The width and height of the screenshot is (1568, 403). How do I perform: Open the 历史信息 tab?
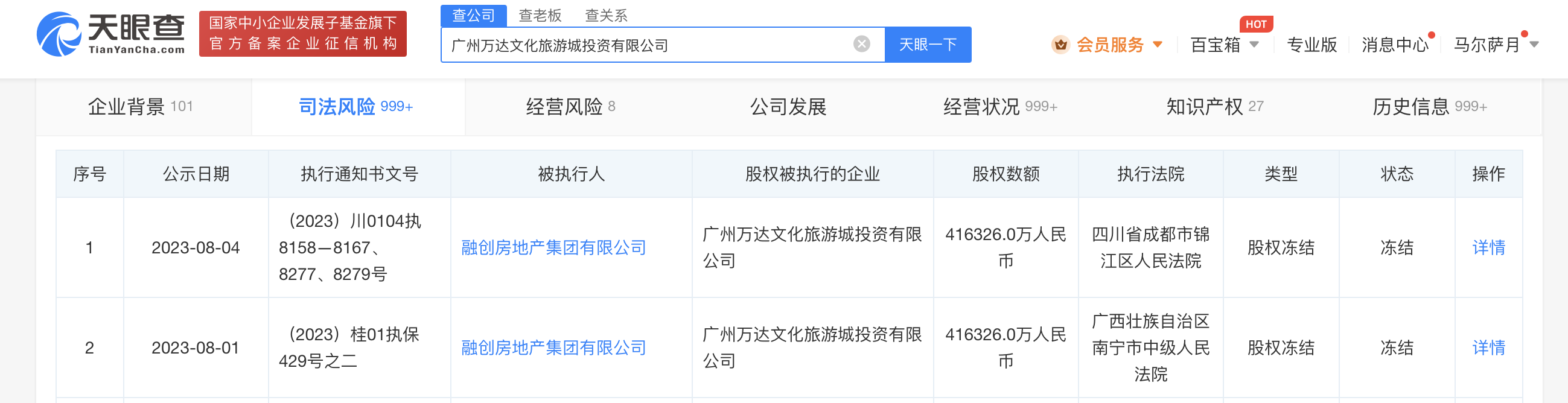pos(1429,107)
